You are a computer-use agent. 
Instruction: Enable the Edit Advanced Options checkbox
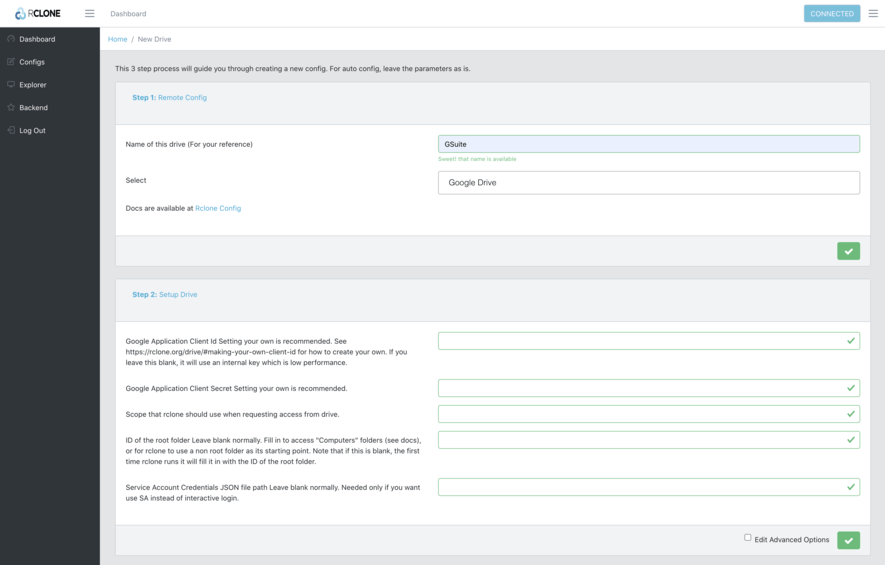click(748, 538)
